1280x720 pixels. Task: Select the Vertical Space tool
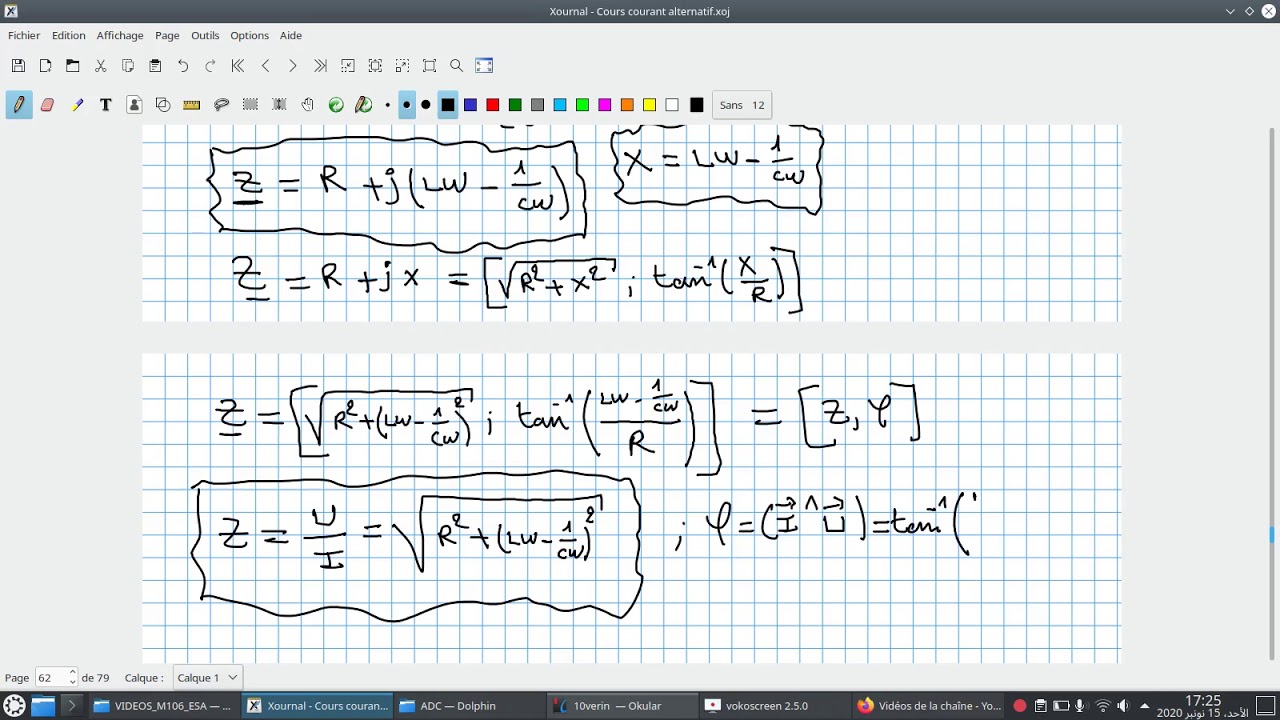pos(279,105)
